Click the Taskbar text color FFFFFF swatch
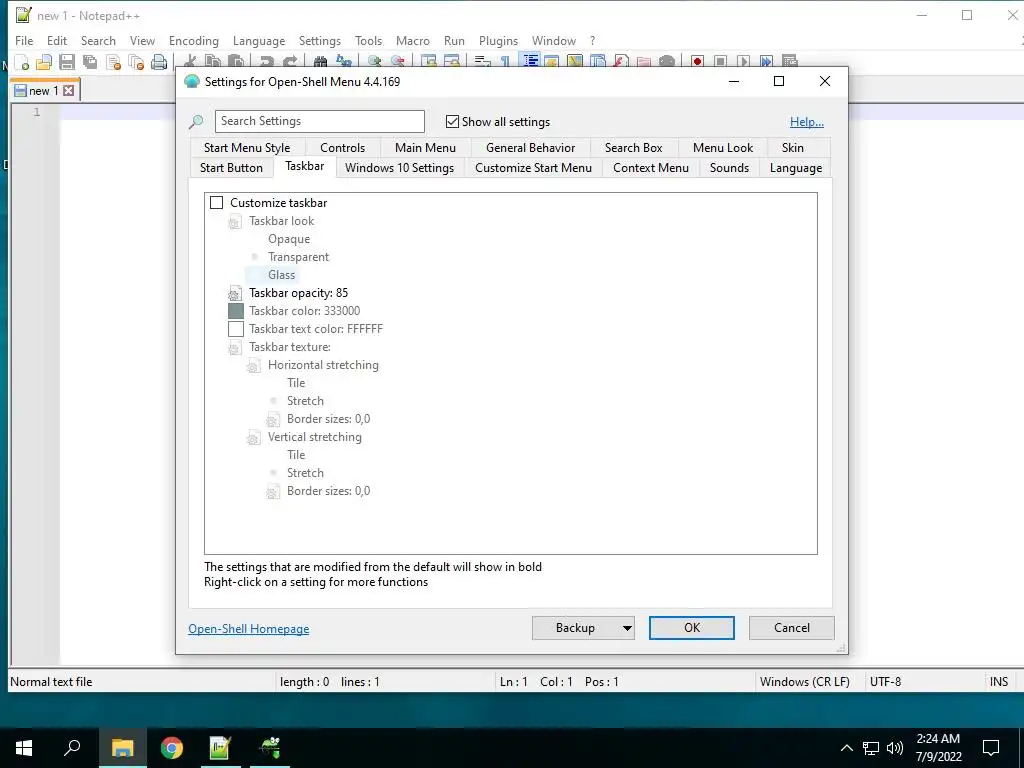Viewport: 1024px width, 768px height. click(x=236, y=329)
